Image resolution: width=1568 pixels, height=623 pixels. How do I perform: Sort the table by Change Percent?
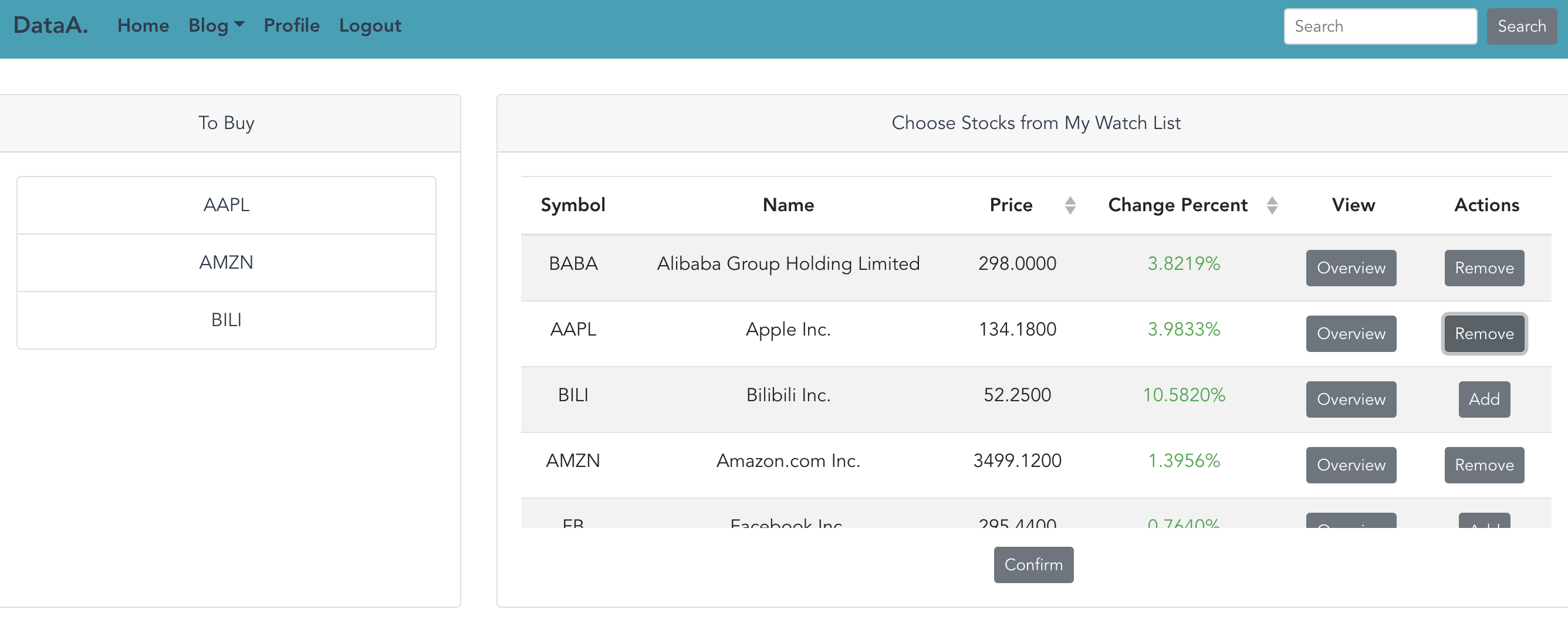coord(1271,205)
